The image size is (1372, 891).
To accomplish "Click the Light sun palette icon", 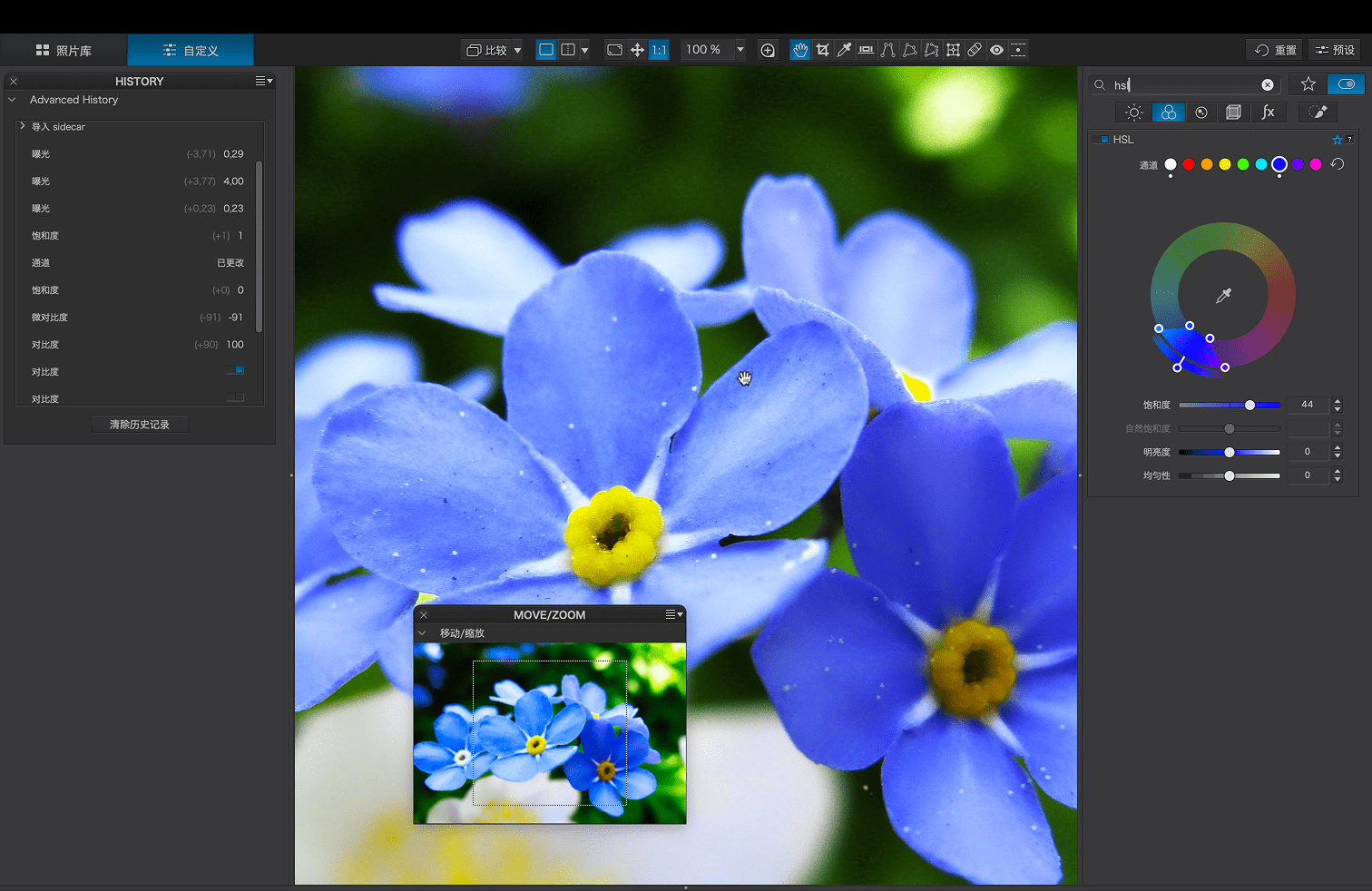I will click(x=1133, y=113).
